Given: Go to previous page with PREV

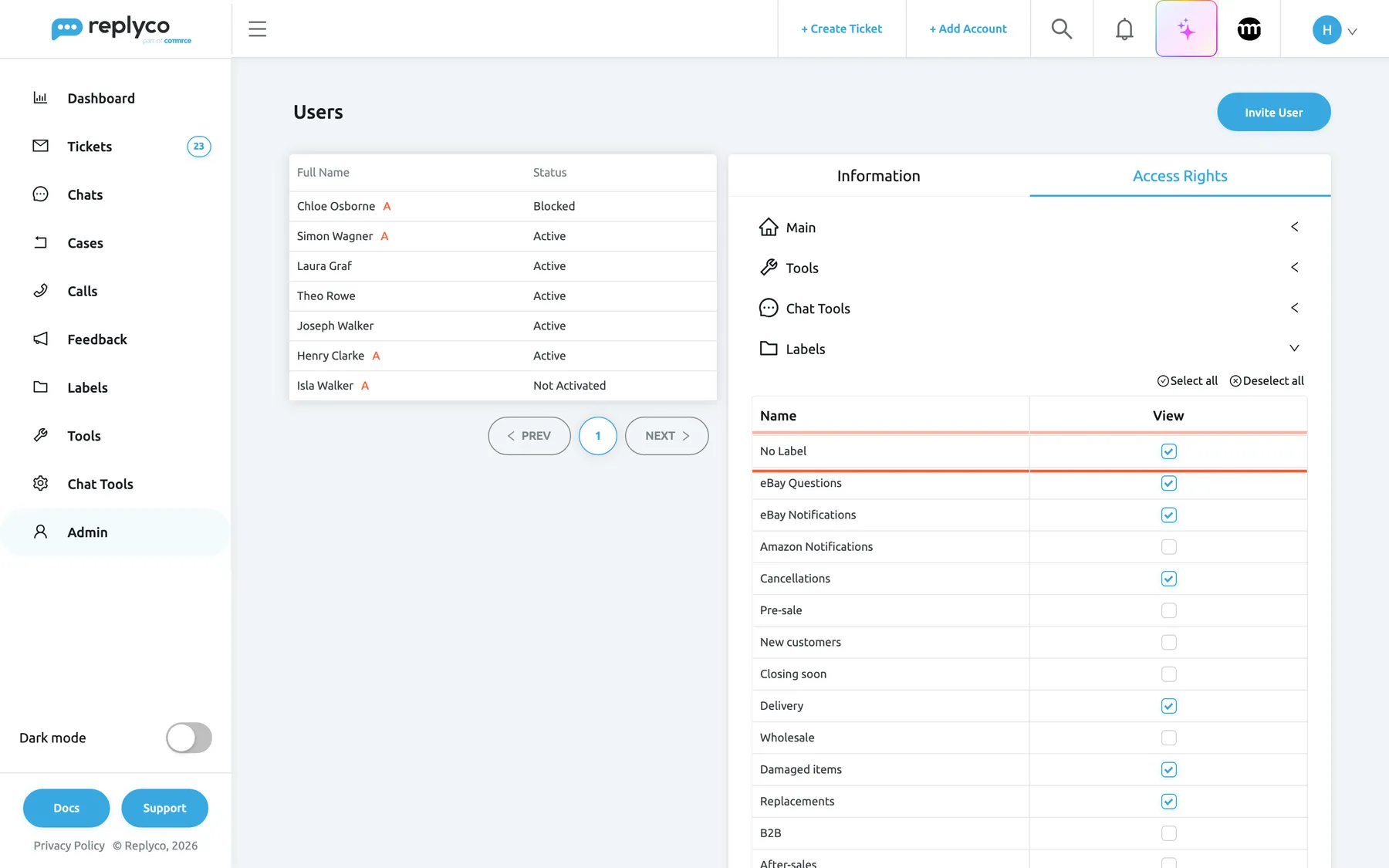Looking at the screenshot, I should (x=529, y=436).
